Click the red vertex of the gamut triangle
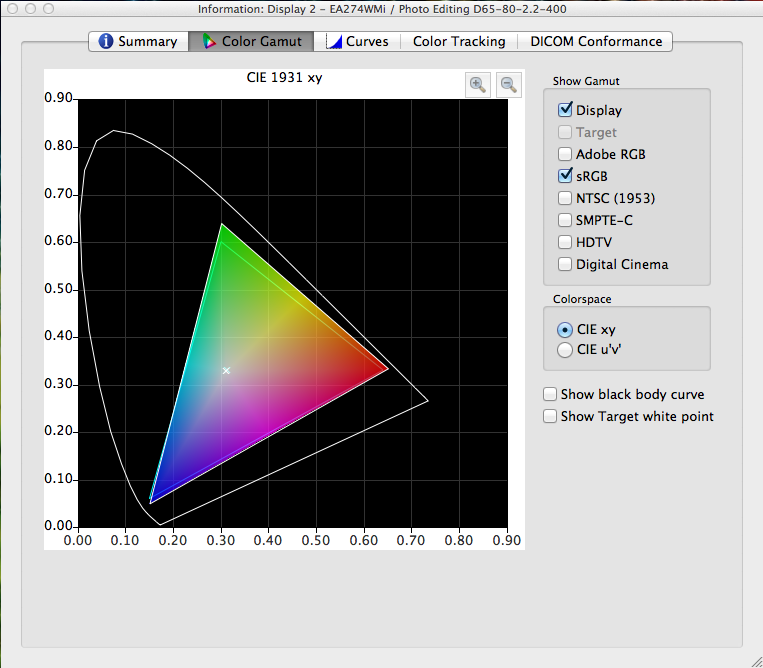This screenshot has height=668, width=763. tap(387, 369)
